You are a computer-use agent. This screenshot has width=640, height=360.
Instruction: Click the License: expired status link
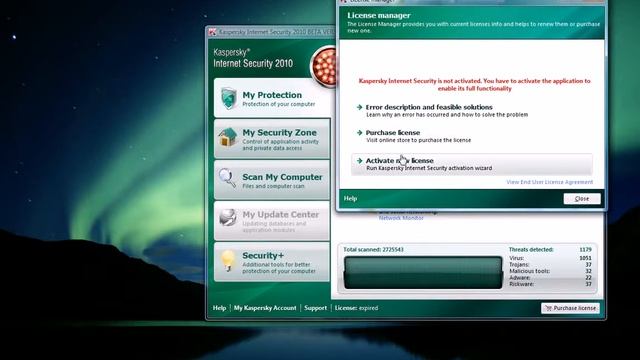(x=356, y=308)
